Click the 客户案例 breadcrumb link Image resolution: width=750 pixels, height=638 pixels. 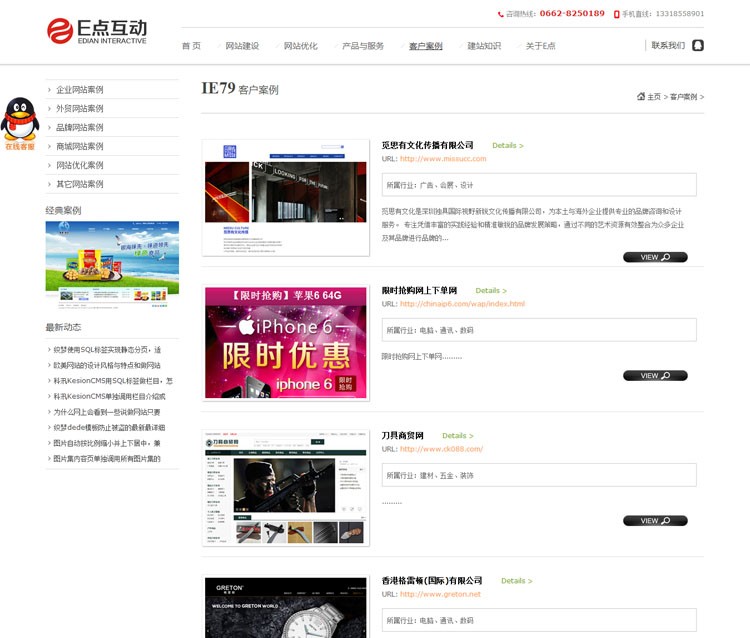684,97
